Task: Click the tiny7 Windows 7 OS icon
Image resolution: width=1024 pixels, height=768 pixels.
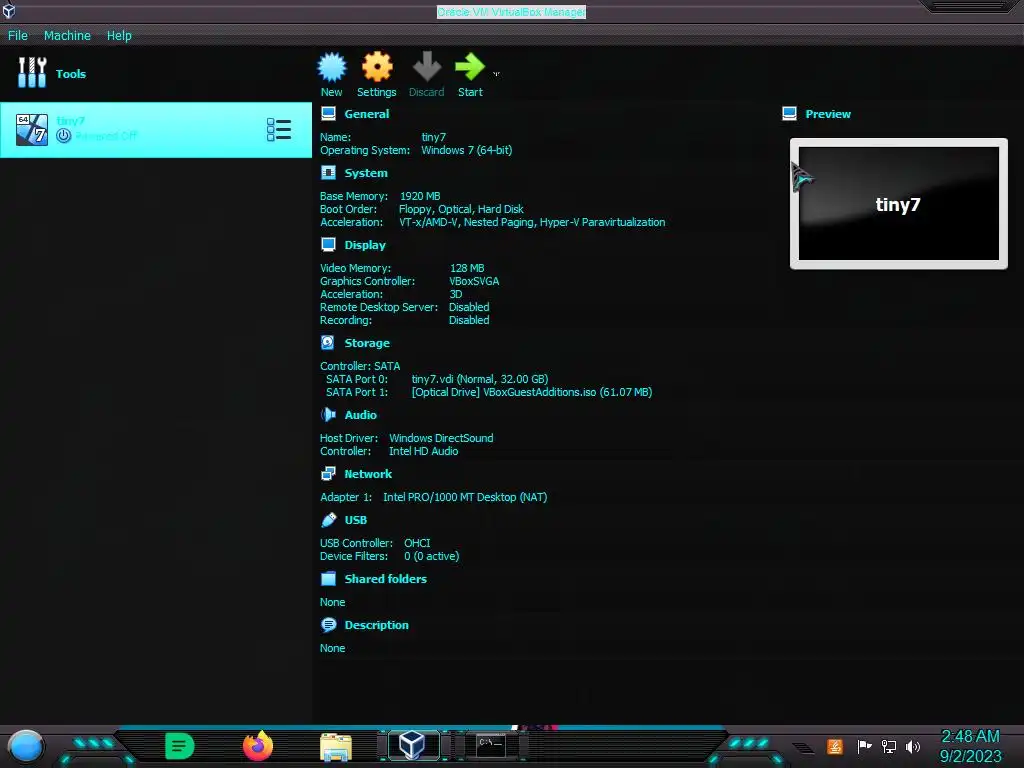Action: (x=32, y=129)
